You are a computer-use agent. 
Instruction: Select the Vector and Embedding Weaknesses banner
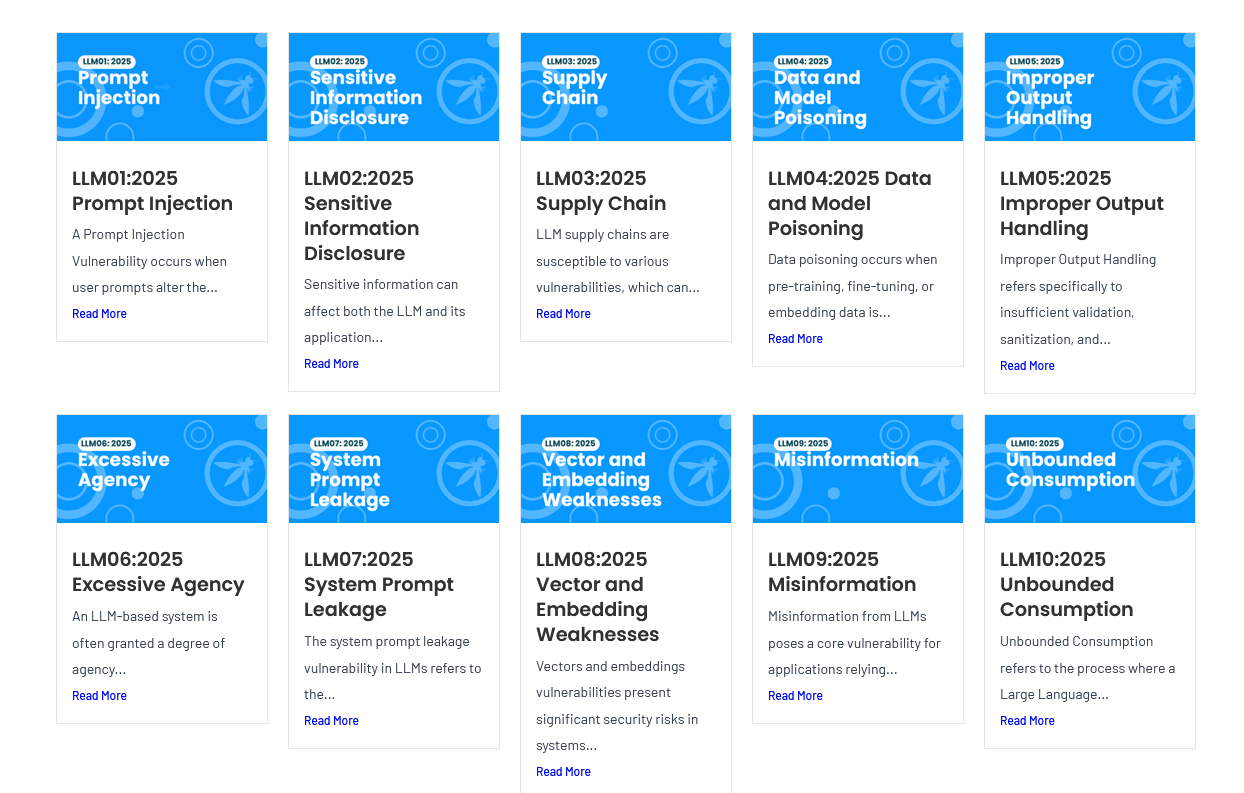point(626,469)
